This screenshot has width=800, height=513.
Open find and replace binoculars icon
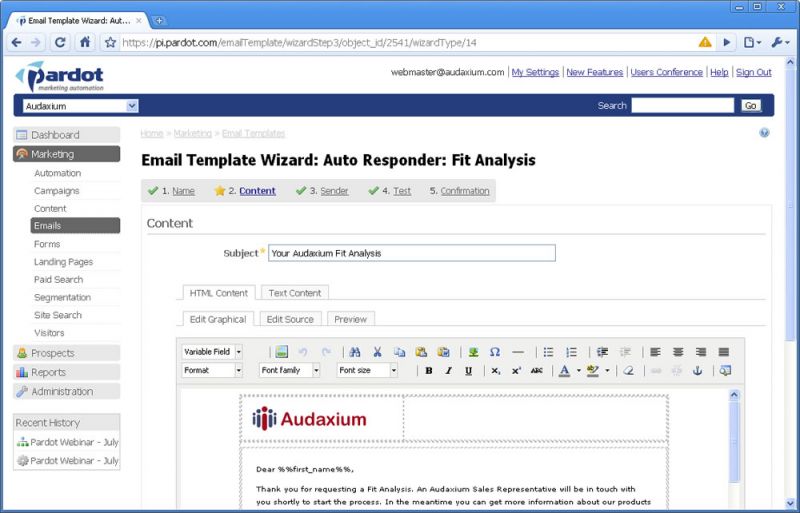[355, 352]
